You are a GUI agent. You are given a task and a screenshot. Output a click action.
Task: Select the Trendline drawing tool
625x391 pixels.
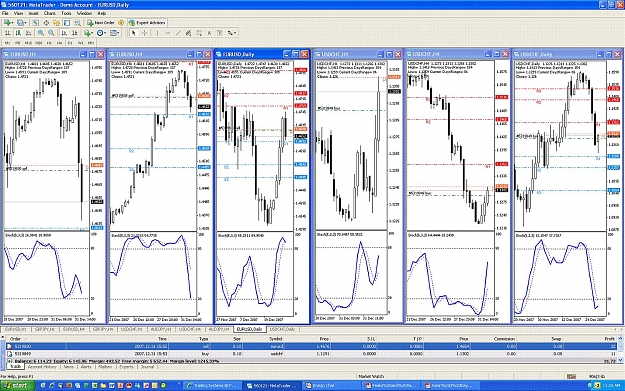click(178, 33)
